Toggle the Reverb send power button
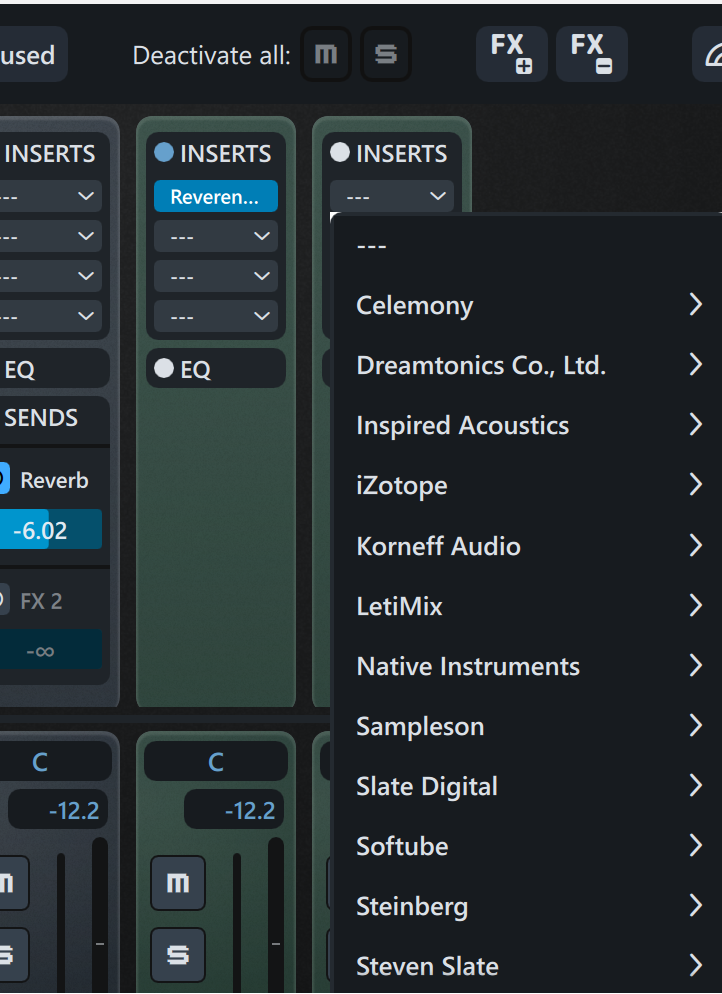 coord(3,480)
